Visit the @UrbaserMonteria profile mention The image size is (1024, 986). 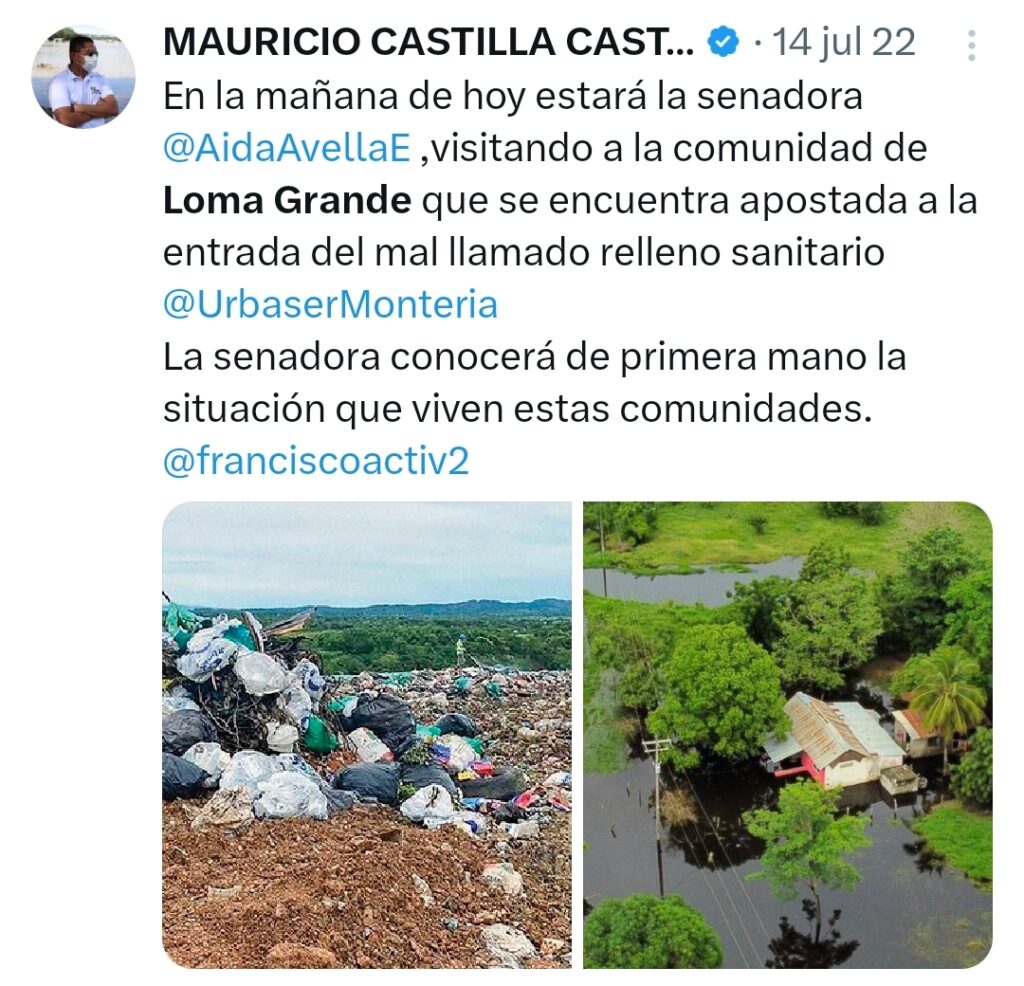[x=330, y=305]
